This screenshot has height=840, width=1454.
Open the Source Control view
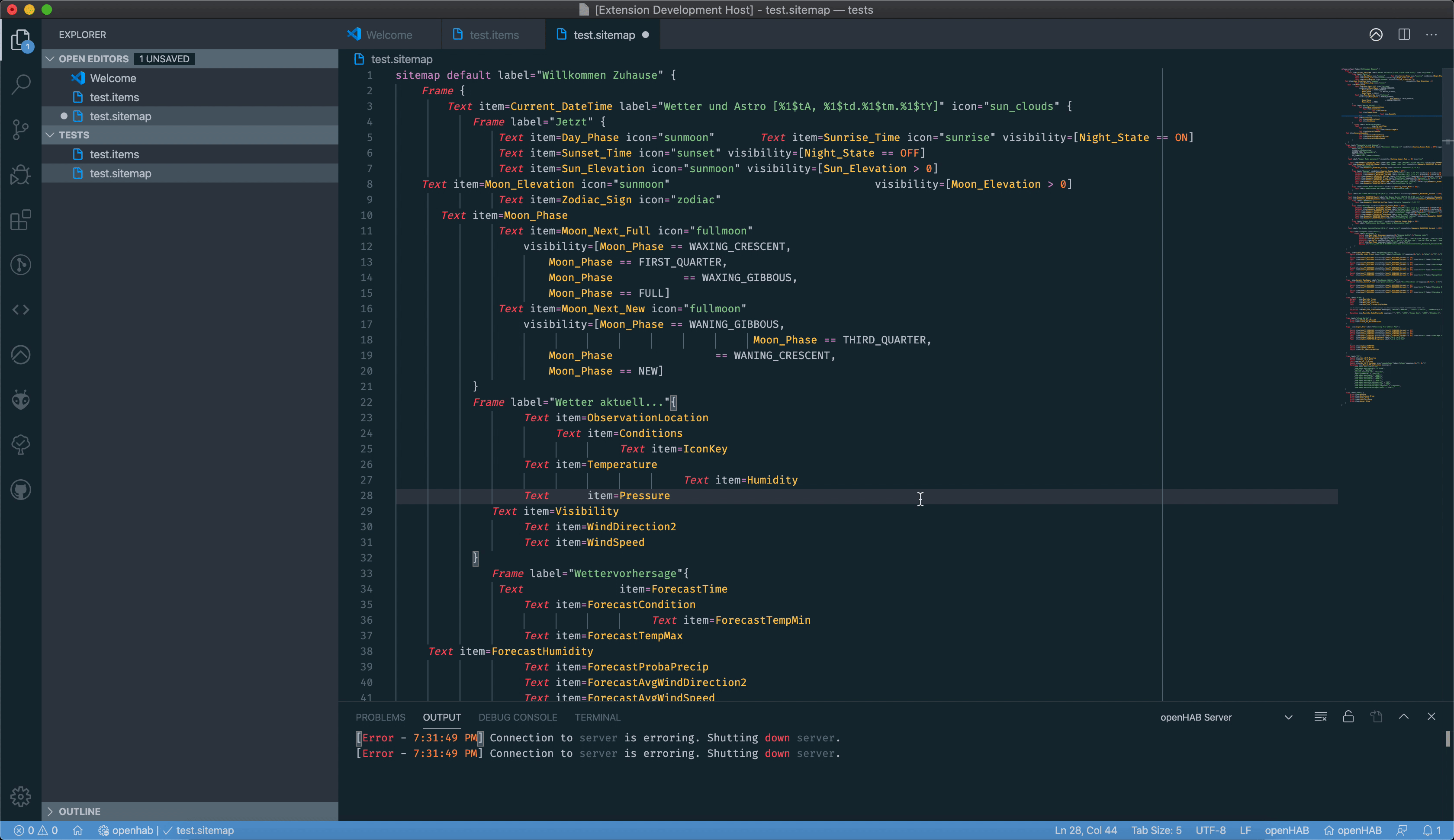click(21, 129)
